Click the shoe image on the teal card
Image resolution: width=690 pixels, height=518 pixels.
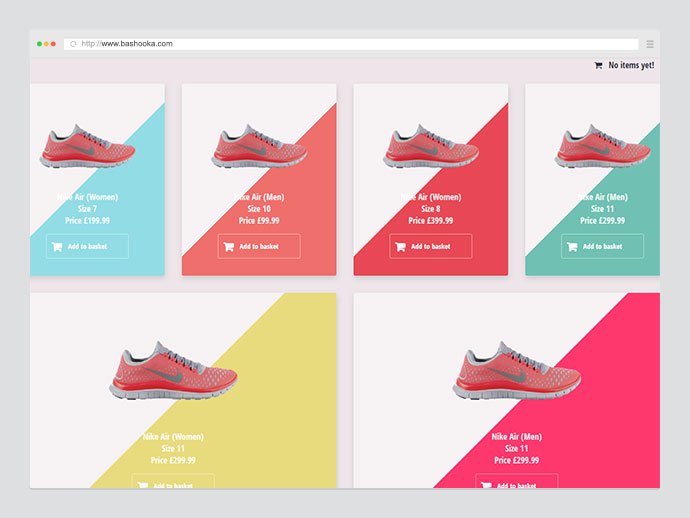[x=602, y=147]
